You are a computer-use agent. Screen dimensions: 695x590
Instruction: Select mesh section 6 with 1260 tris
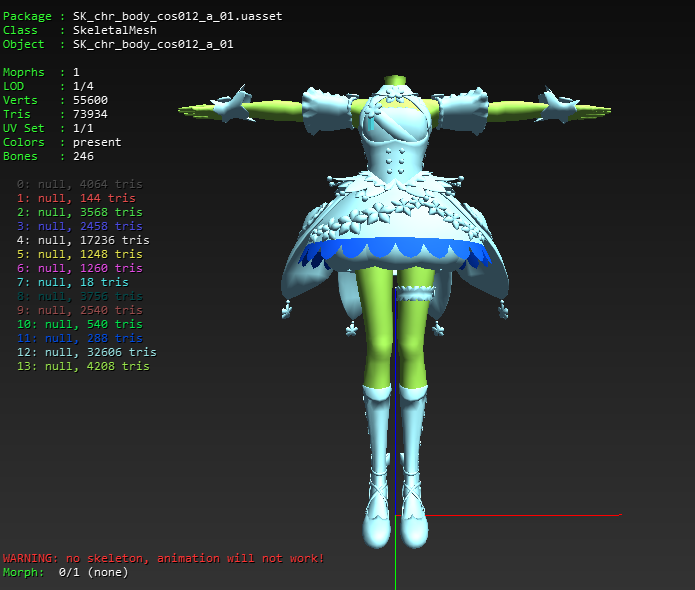(80, 268)
